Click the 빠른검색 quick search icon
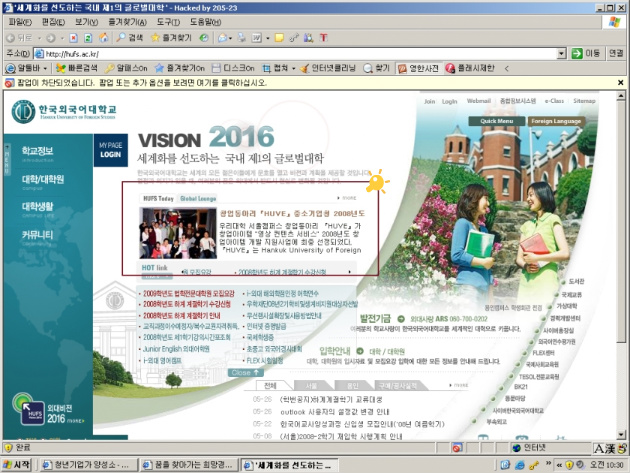Viewport: 630px width, 473px height. (61, 68)
